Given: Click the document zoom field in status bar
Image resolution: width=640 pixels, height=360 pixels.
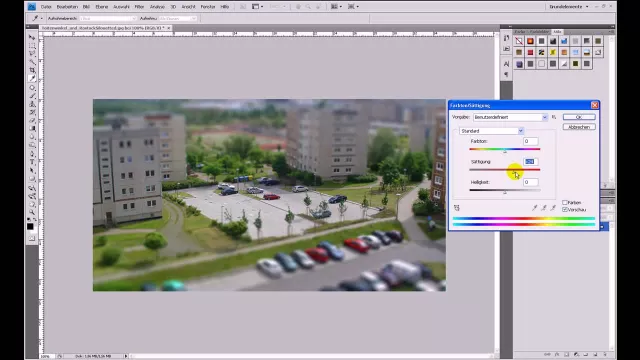Looking at the screenshot, I should click(46, 356).
